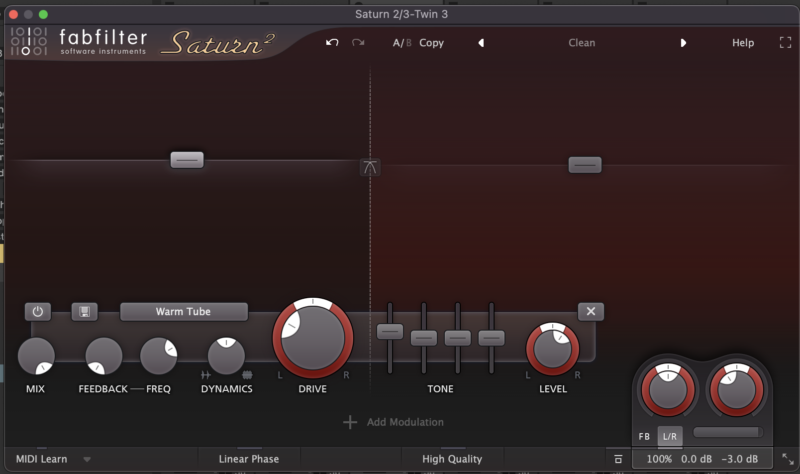
Task: Click the Feedback knob
Action: [104, 356]
